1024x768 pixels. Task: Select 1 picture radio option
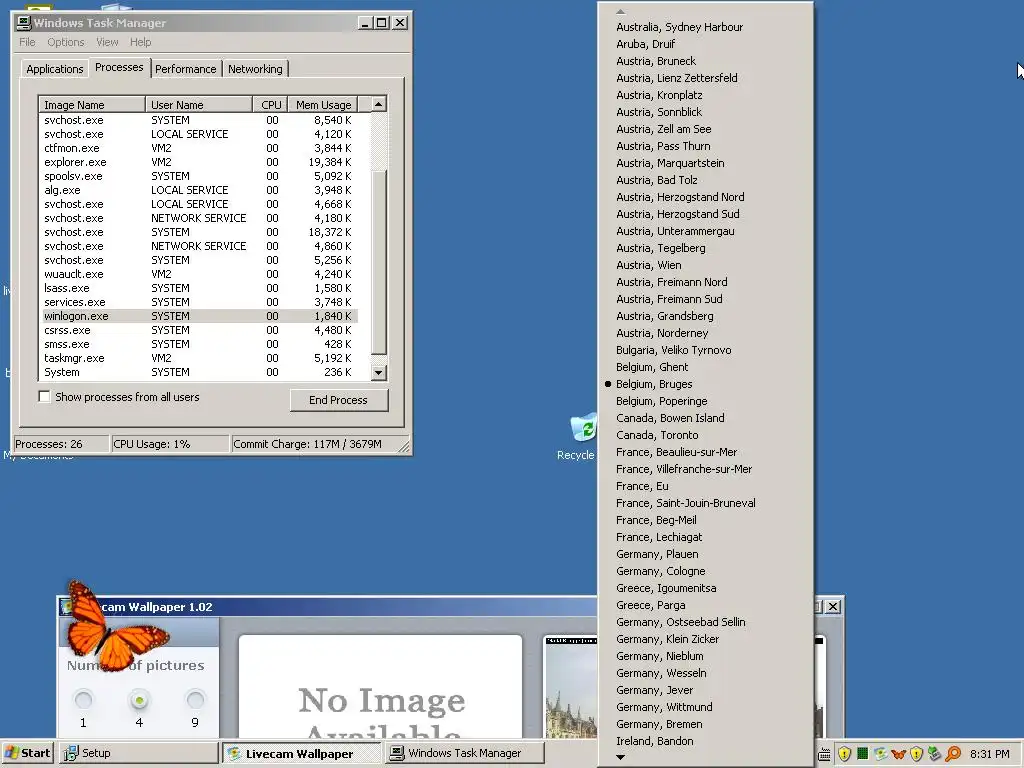point(83,700)
